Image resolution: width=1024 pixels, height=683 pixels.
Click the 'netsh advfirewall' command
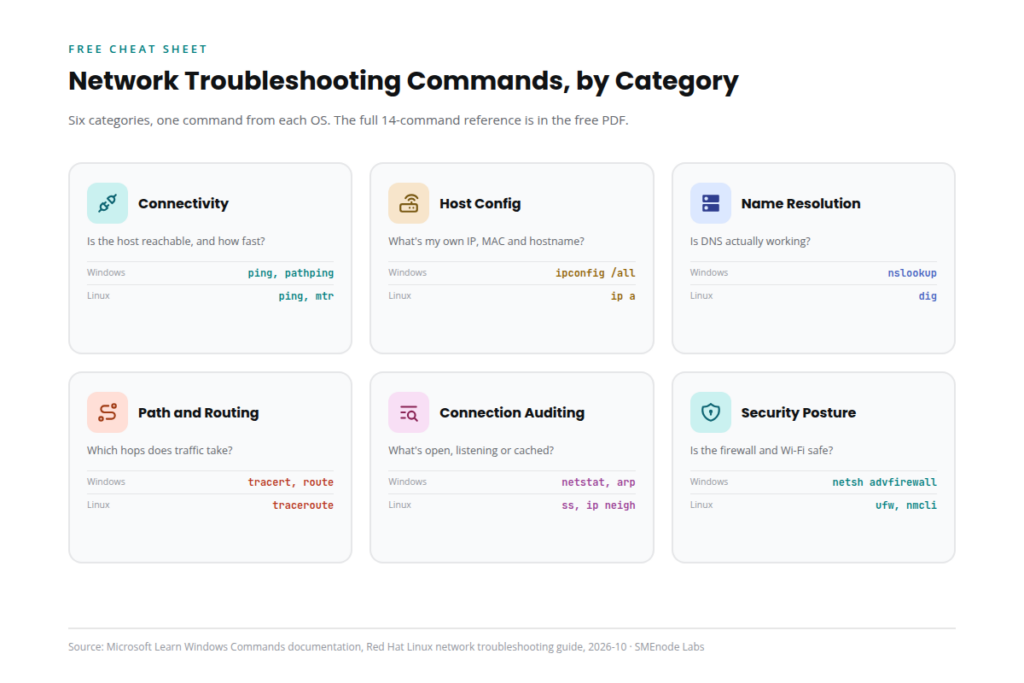click(x=884, y=482)
